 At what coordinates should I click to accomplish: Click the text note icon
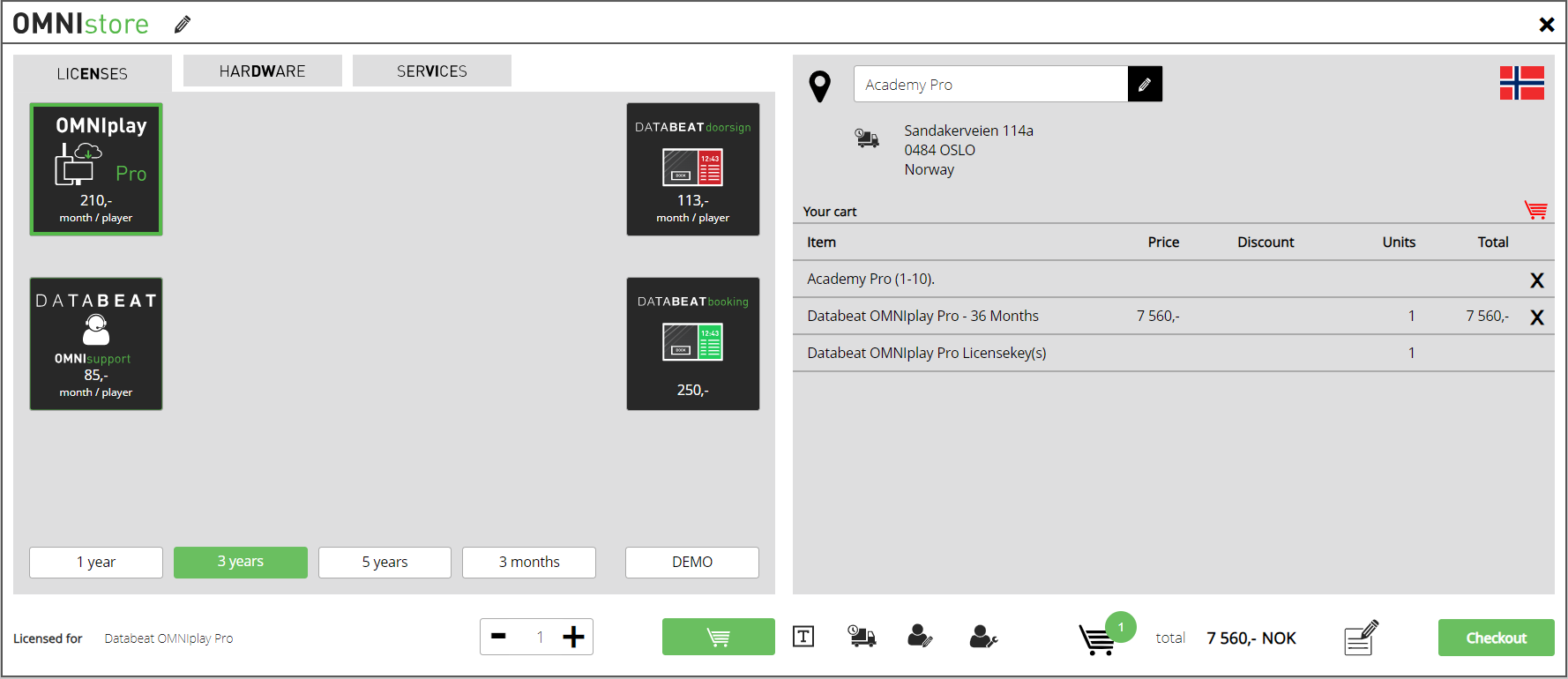click(x=803, y=637)
